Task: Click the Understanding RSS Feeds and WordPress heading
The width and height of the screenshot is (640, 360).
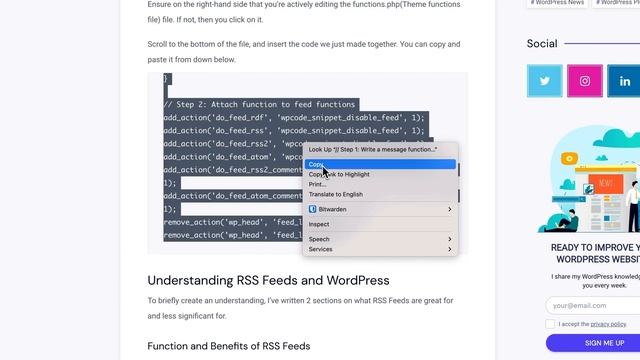Action: (268, 280)
